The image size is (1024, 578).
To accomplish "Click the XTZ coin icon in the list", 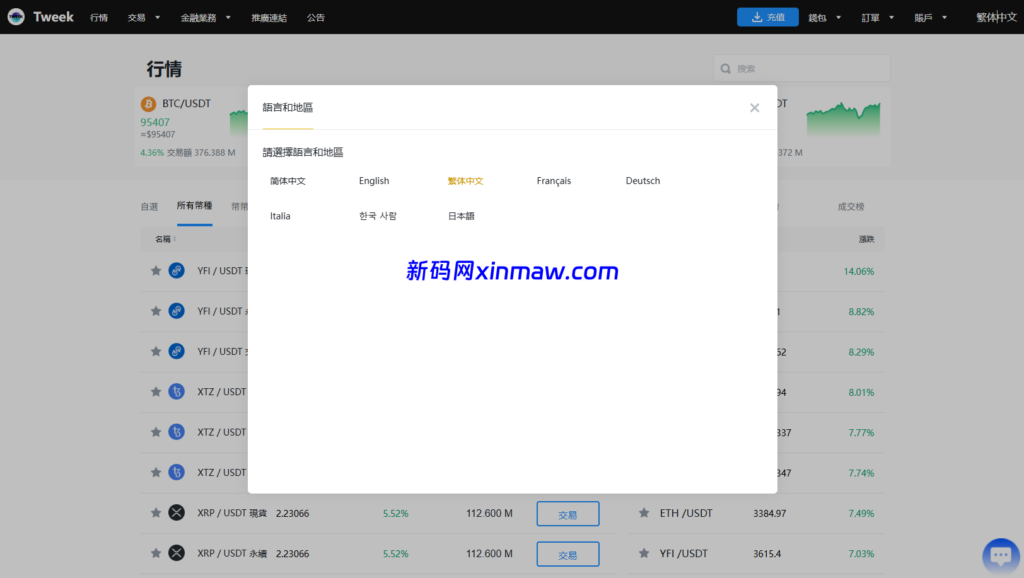I will (176, 391).
